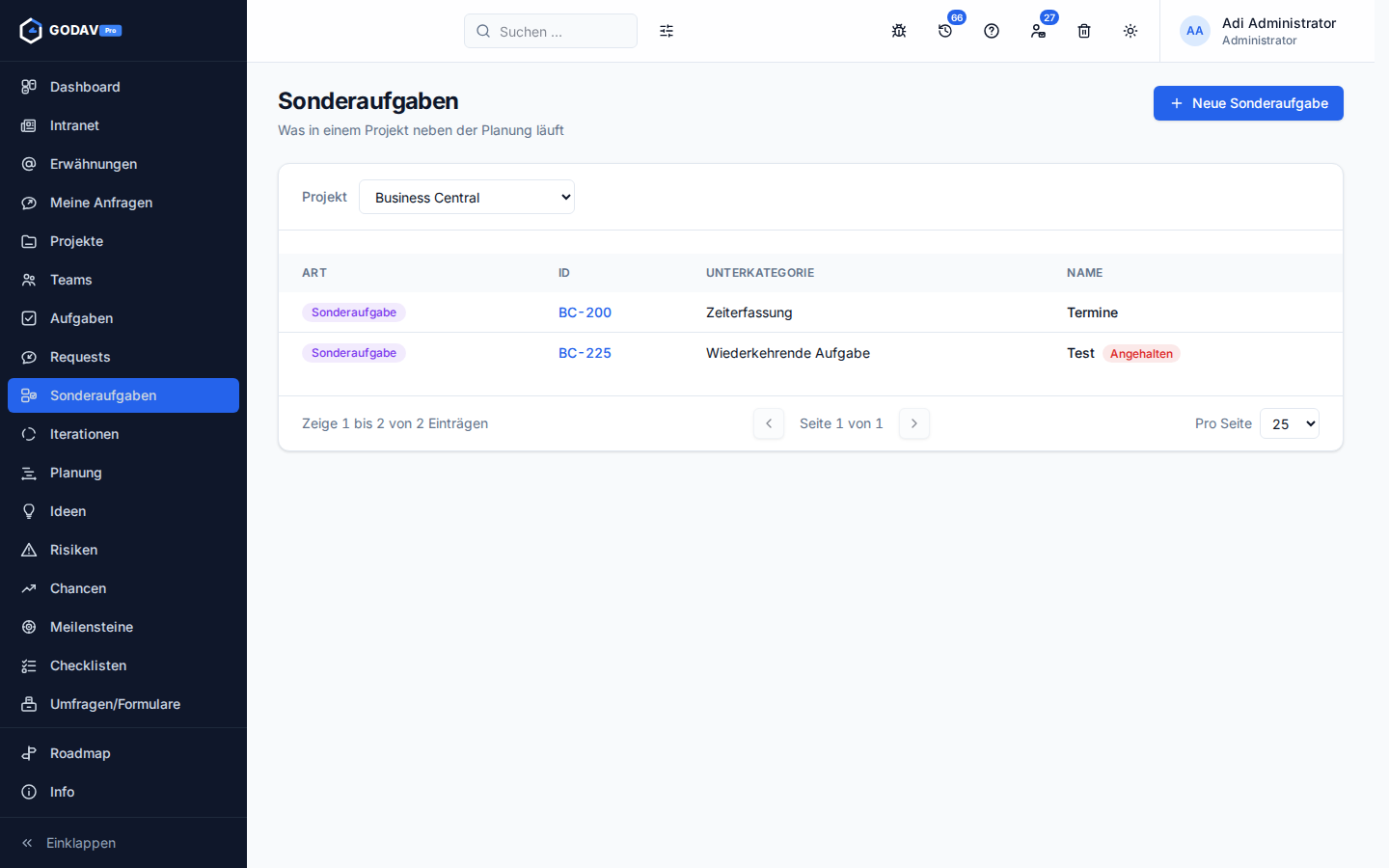Open the help question mark icon
Viewport: 1389px width, 868px height.
(x=992, y=31)
